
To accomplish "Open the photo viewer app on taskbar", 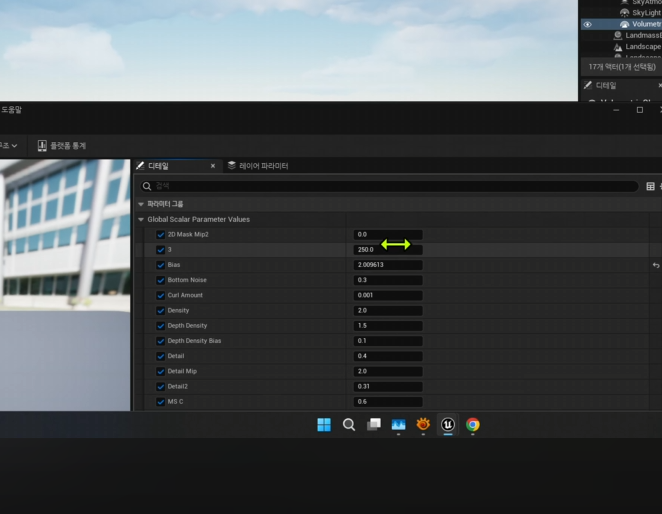I will pyautogui.click(x=398, y=424).
